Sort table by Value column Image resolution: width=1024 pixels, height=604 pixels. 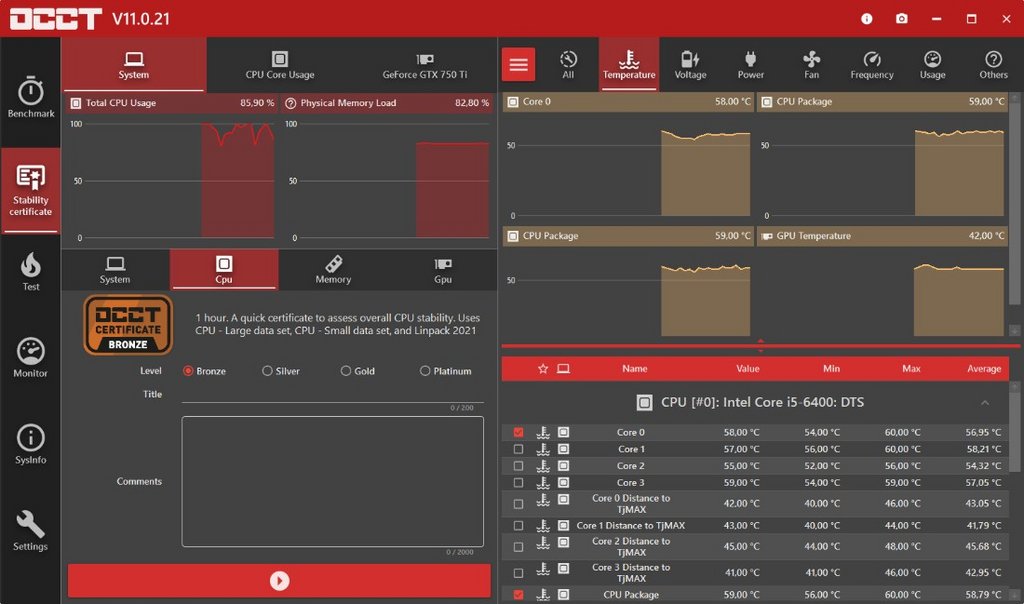pyautogui.click(x=748, y=369)
